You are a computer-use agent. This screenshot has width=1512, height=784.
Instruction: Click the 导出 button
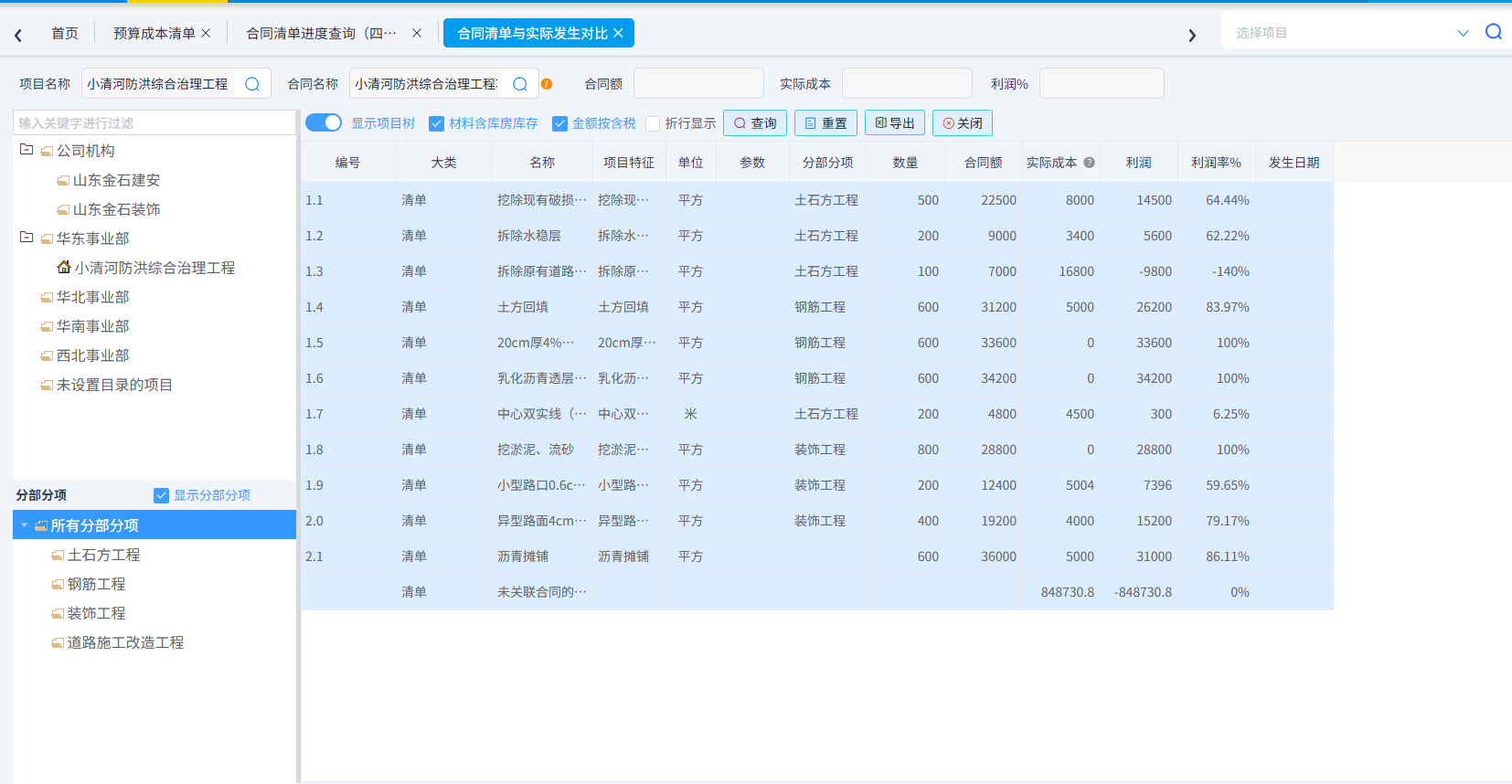point(895,123)
